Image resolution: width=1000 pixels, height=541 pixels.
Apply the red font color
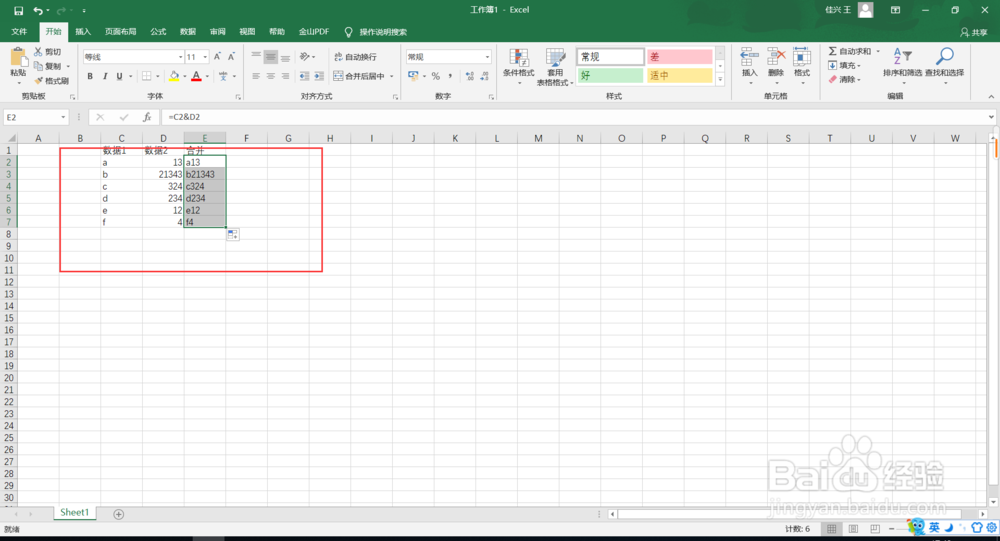click(x=196, y=76)
